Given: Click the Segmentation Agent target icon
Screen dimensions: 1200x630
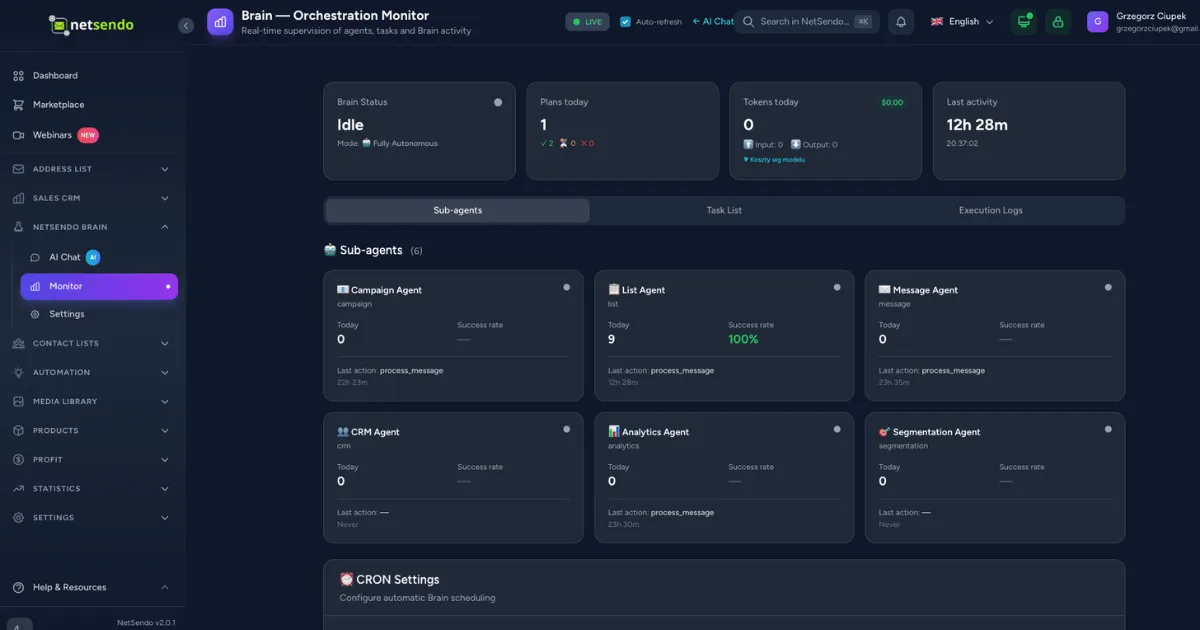Looking at the screenshot, I should (885, 432).
